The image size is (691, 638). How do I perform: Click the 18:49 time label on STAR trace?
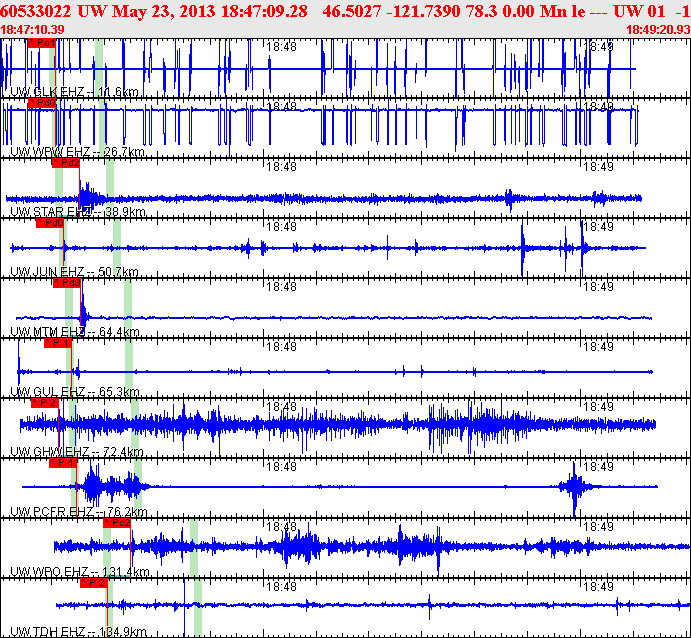pos(598,167)
